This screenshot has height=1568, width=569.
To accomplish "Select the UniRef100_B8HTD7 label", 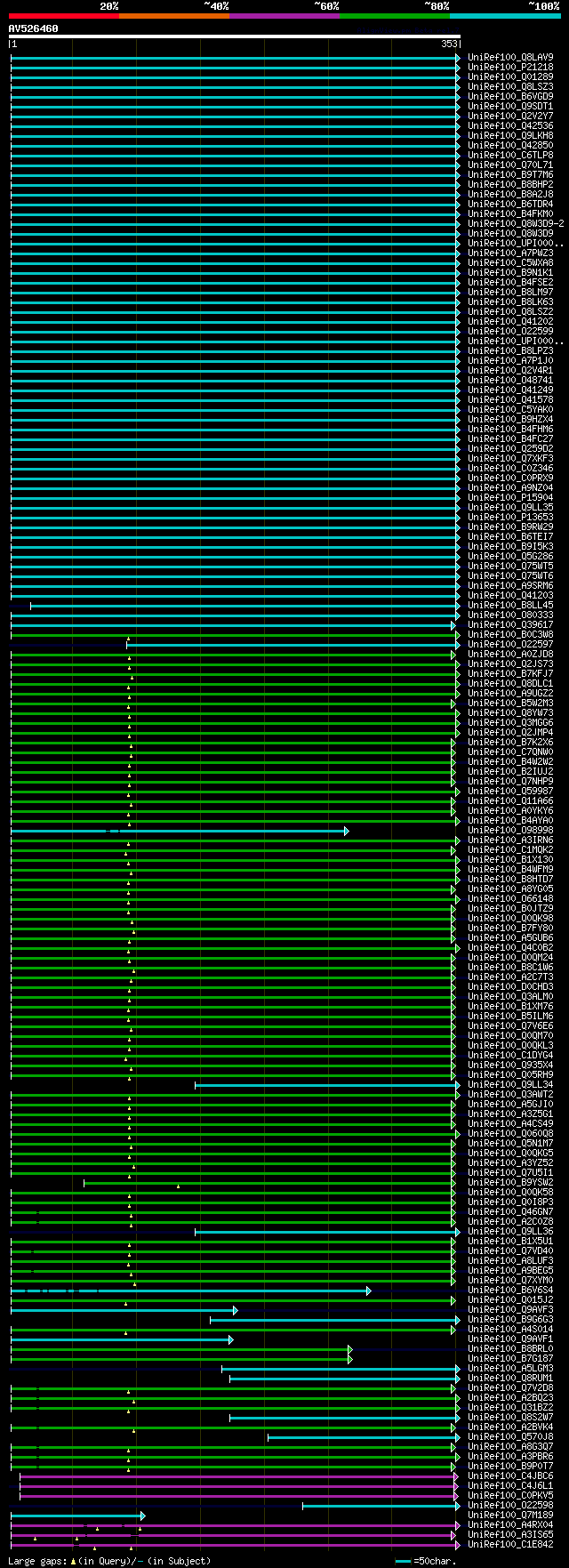I will coord(510,879).
